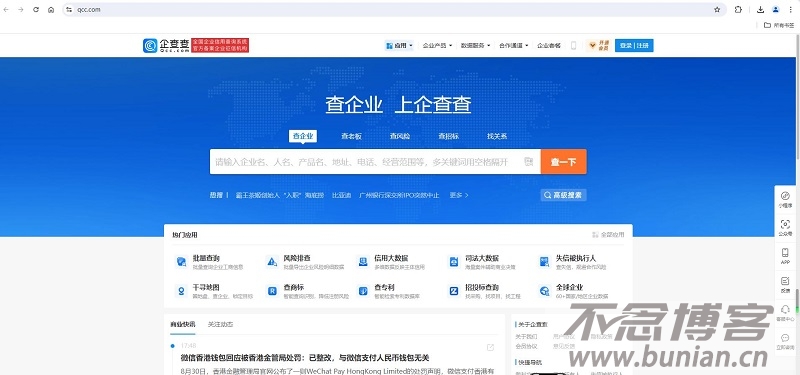800x375 pixels.
Task: Click the browser reload button
Action: (x=36, y=10)
